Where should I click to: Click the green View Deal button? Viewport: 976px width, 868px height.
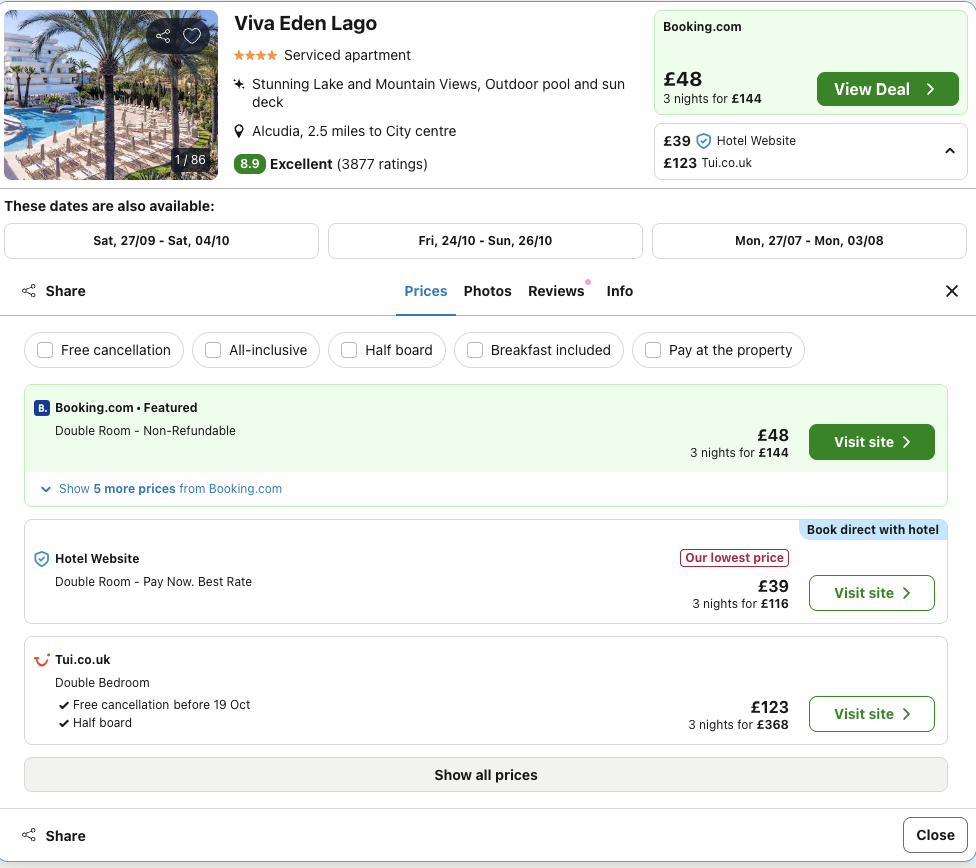click(x=888, y=89)
